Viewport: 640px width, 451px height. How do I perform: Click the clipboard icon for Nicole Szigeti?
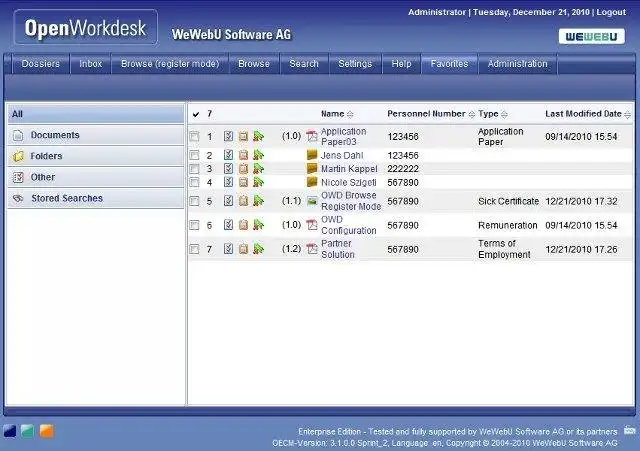pyautogui.click(x=243, y=182)
